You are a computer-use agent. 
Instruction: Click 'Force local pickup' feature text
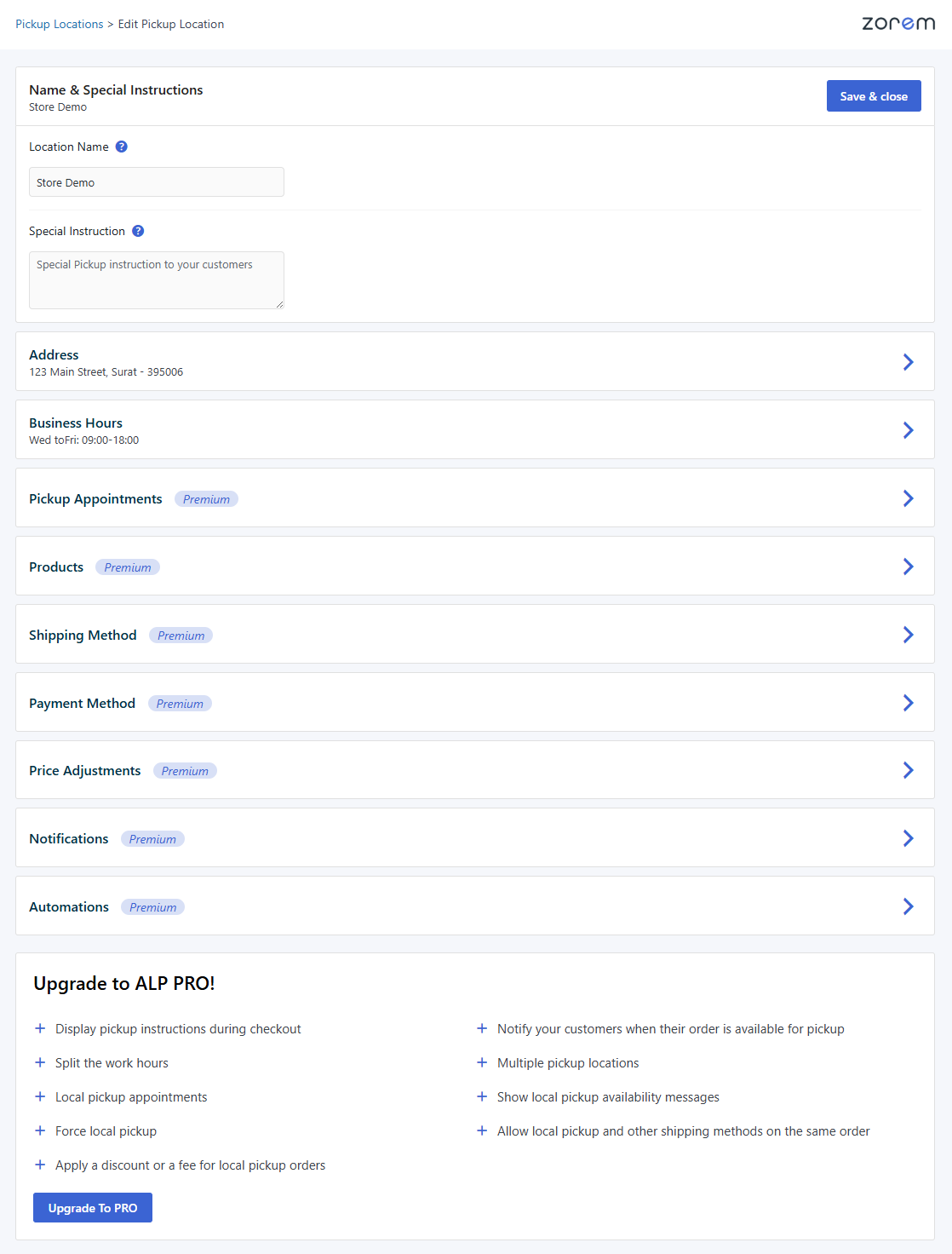[106, 1130]
